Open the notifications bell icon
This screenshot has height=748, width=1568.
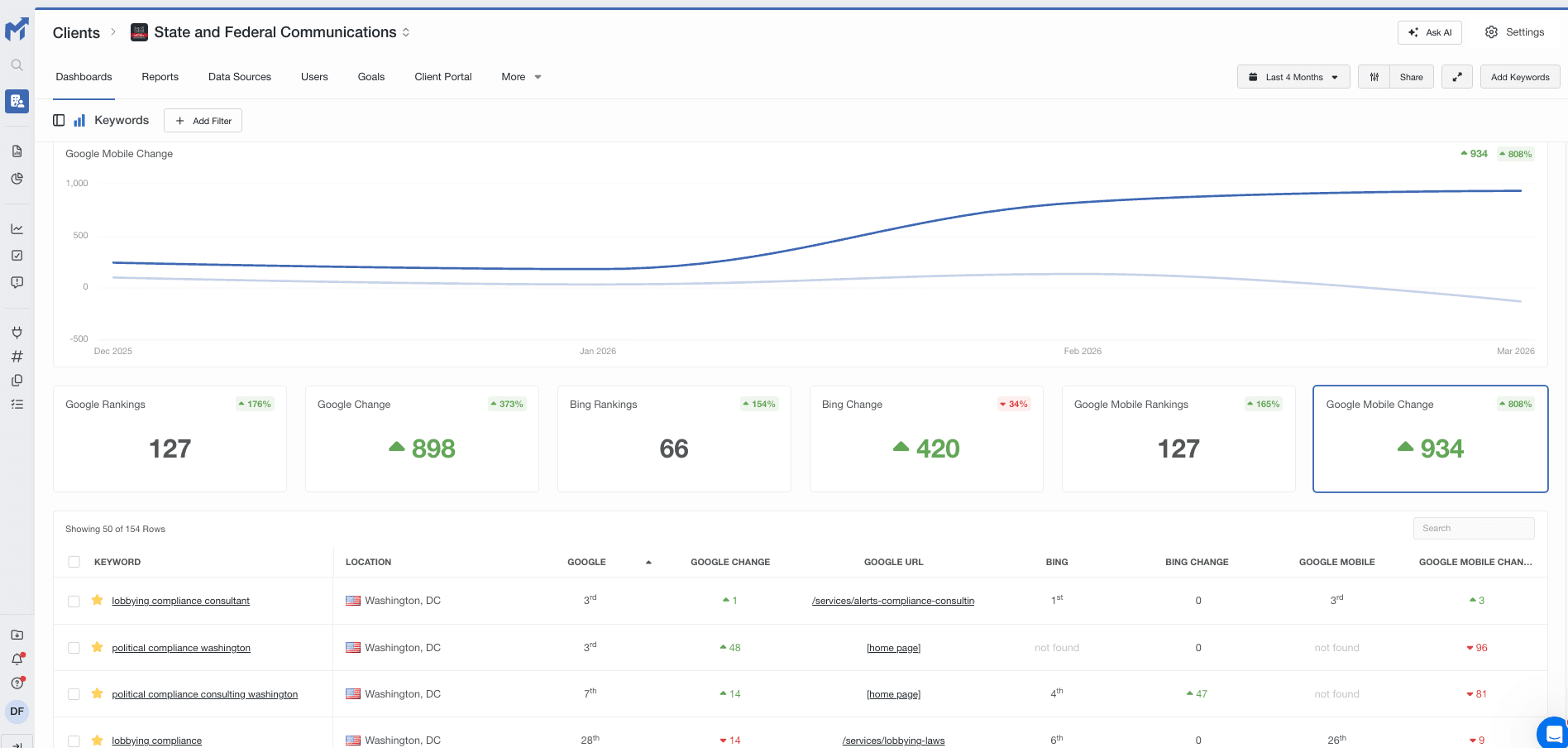(x=17, y=659)
